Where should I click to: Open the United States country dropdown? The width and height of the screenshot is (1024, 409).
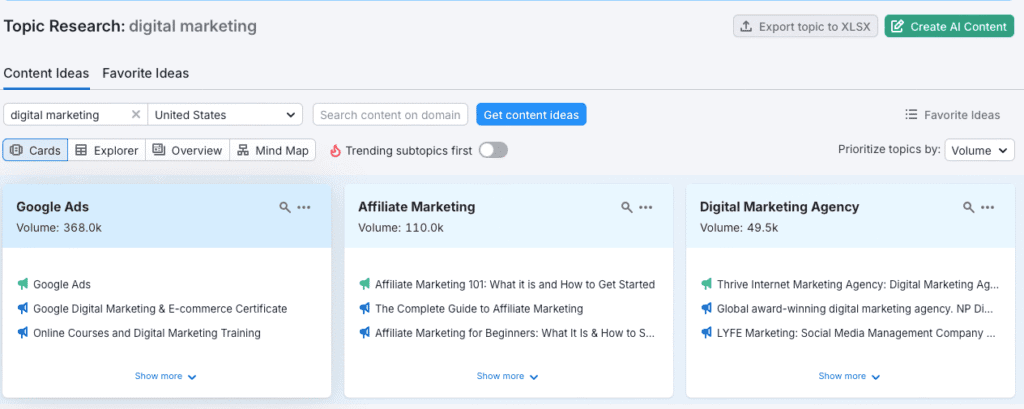point(226,115)
